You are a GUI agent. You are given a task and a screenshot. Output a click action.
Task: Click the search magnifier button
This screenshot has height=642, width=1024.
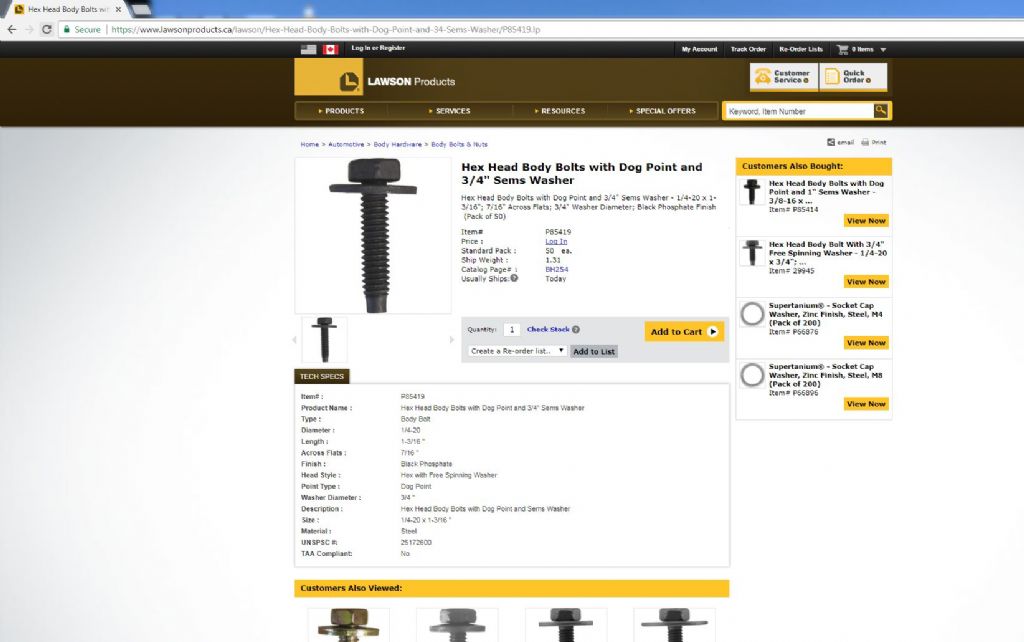pyautogui.click(x=881, y=110)
